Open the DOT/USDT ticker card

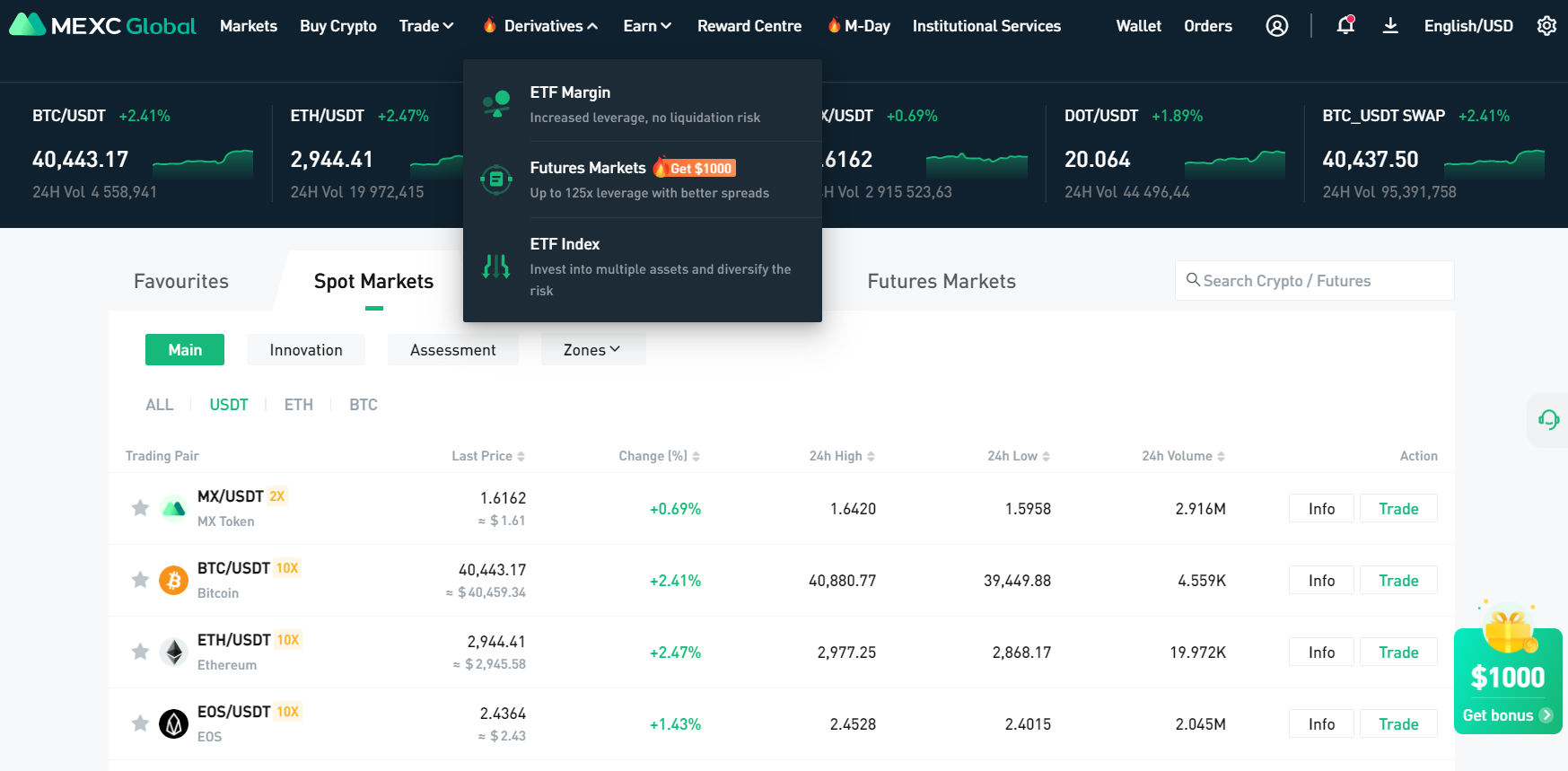(x=1175, y=153)
